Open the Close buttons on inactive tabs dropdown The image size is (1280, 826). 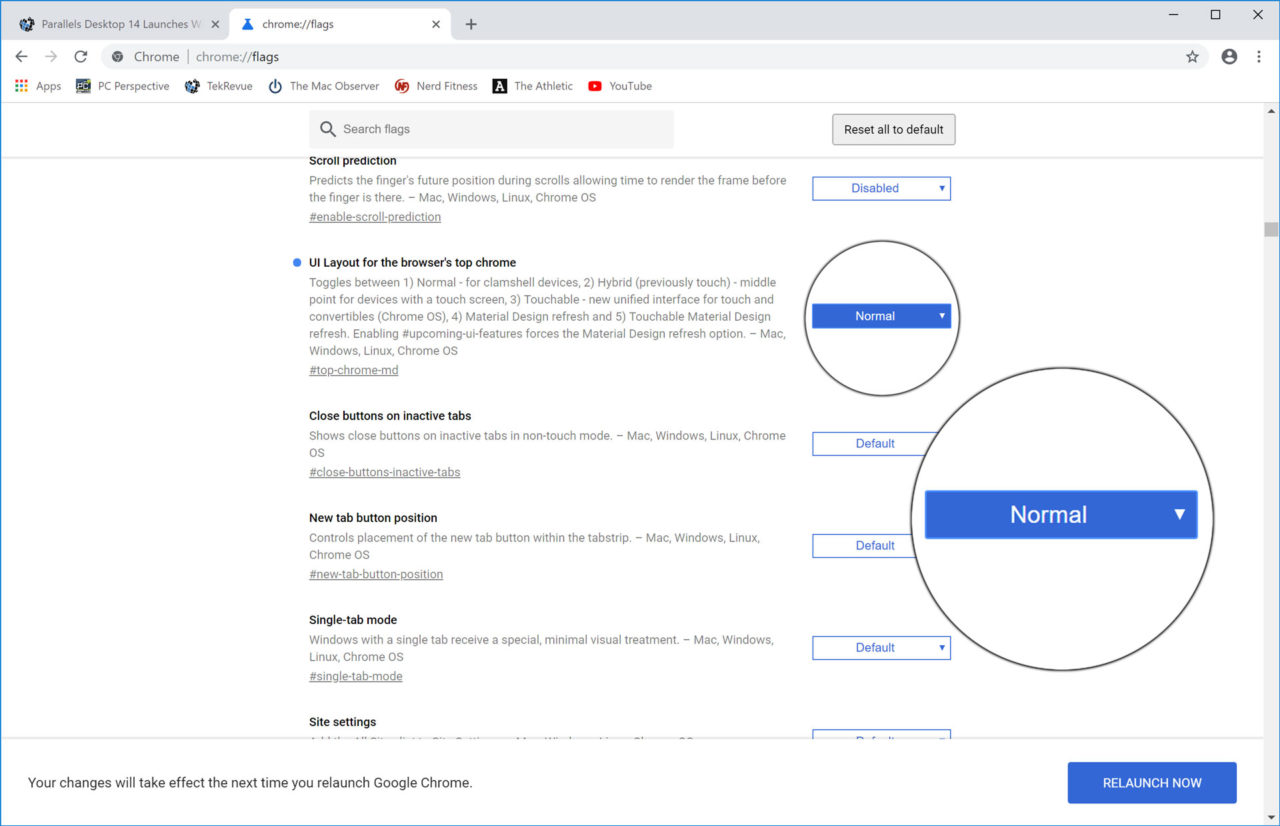875,444
